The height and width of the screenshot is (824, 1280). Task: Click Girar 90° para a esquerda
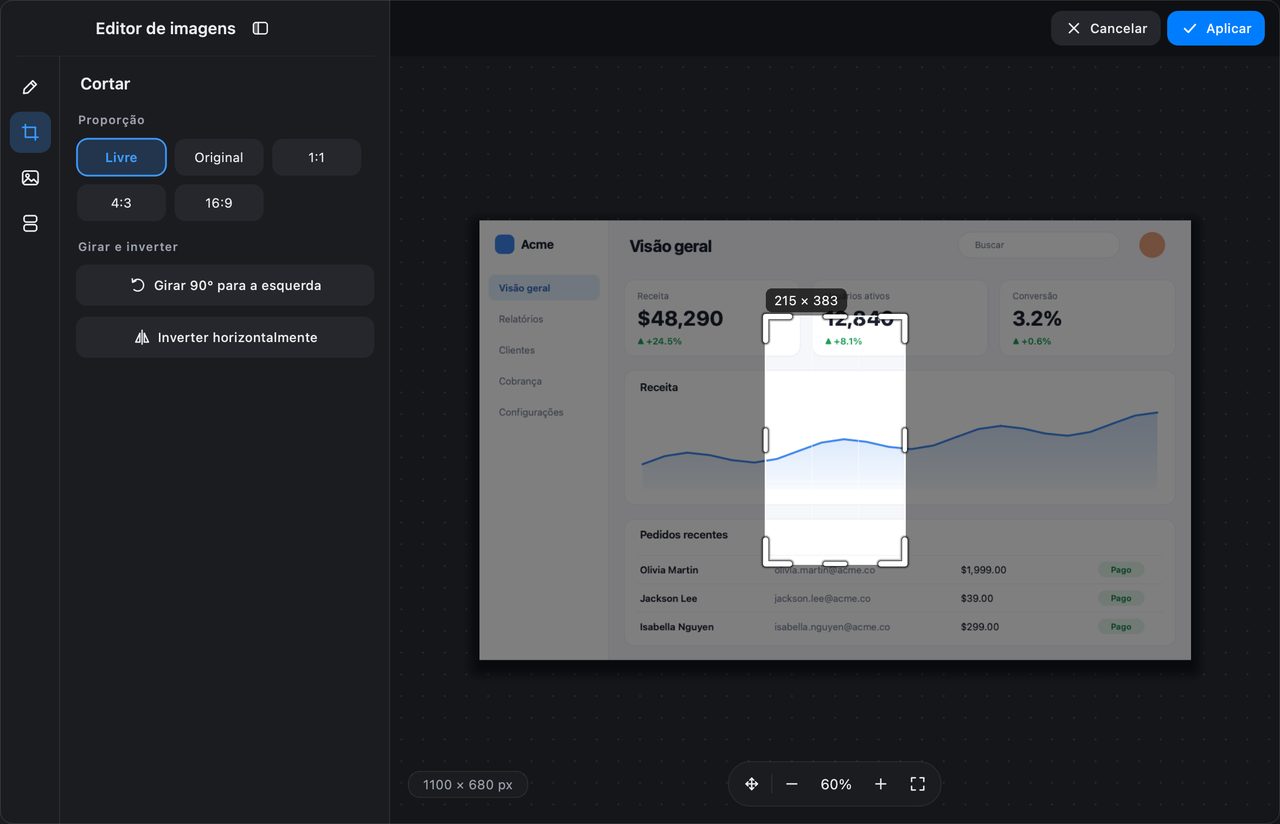click(x=225, y=285)
